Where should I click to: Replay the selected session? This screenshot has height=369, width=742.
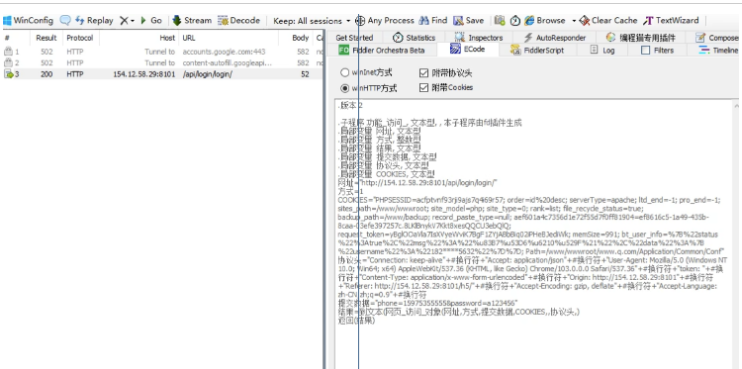coord(94,21)
